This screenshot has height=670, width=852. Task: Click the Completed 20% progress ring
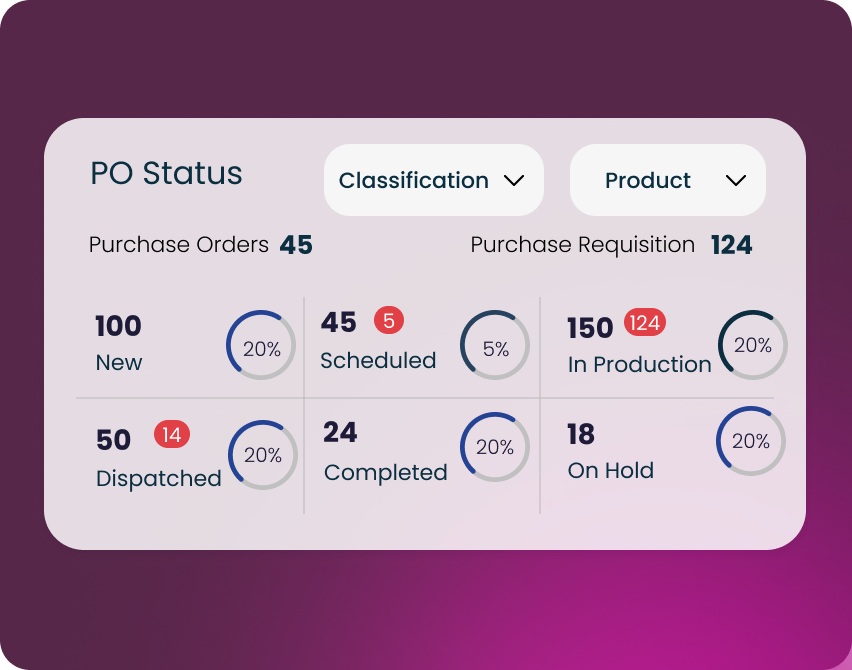(494, 447)
